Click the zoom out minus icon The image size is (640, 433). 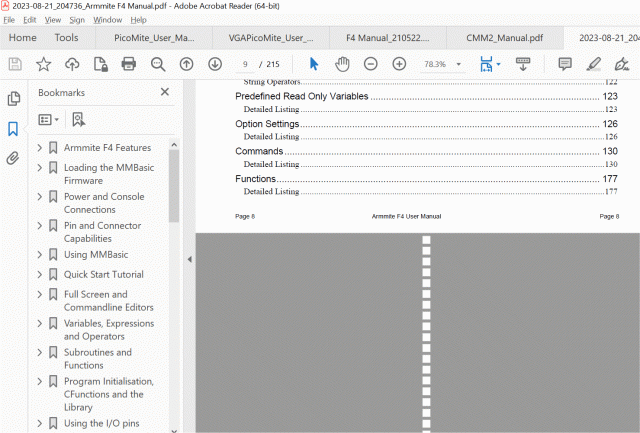click(371, 64)
